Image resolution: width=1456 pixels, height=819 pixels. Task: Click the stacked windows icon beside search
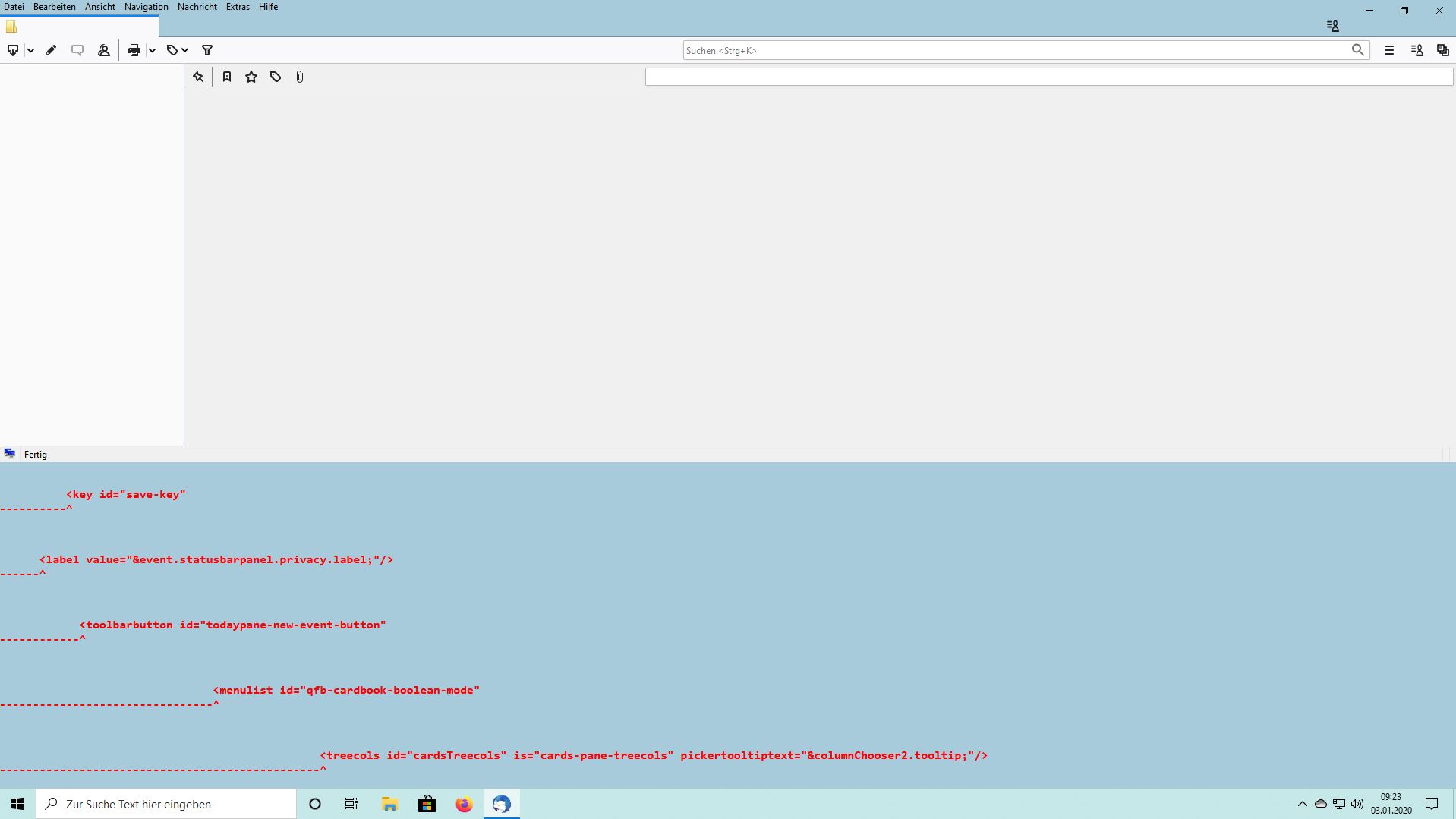click(1442, 50)
